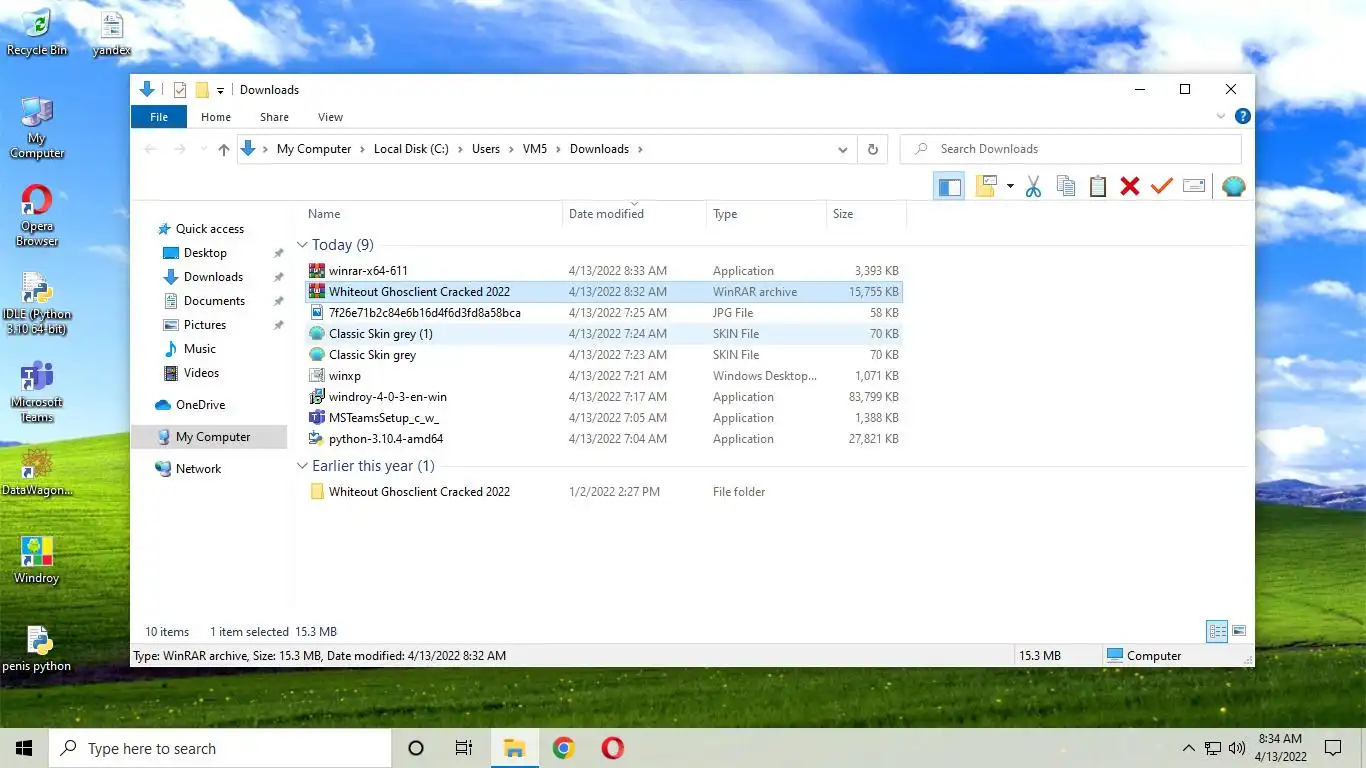Select the MSTeamsSetup_c_w_ file
The height and width of the screenshot is (768, 1366).
(x=603, y=418)
